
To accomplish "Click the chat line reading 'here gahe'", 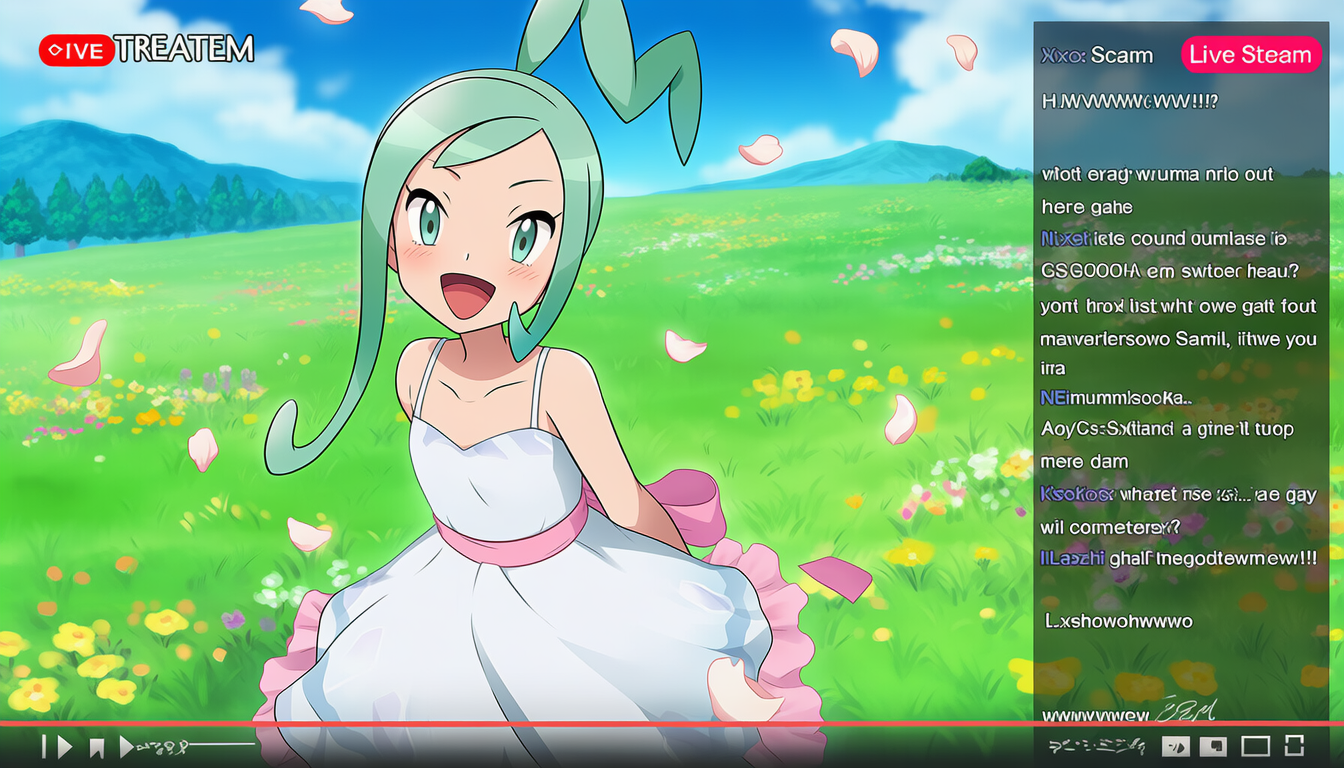I will point(1086,207).
